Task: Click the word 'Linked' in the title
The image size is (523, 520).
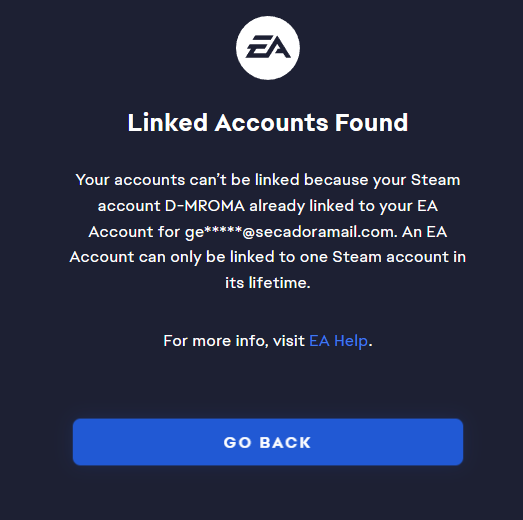Action: (168, 122)
